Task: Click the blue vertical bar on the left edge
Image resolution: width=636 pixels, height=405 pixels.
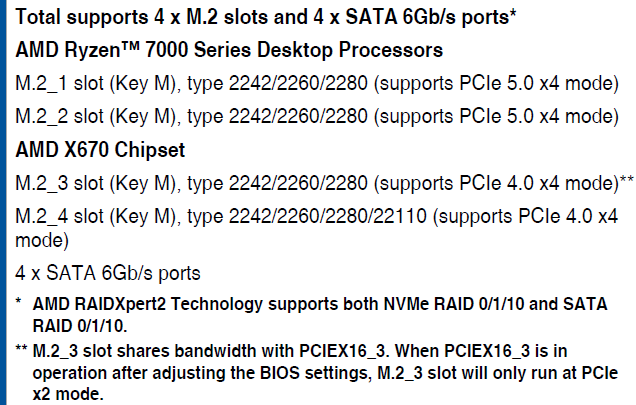Action: click(3, 202)
